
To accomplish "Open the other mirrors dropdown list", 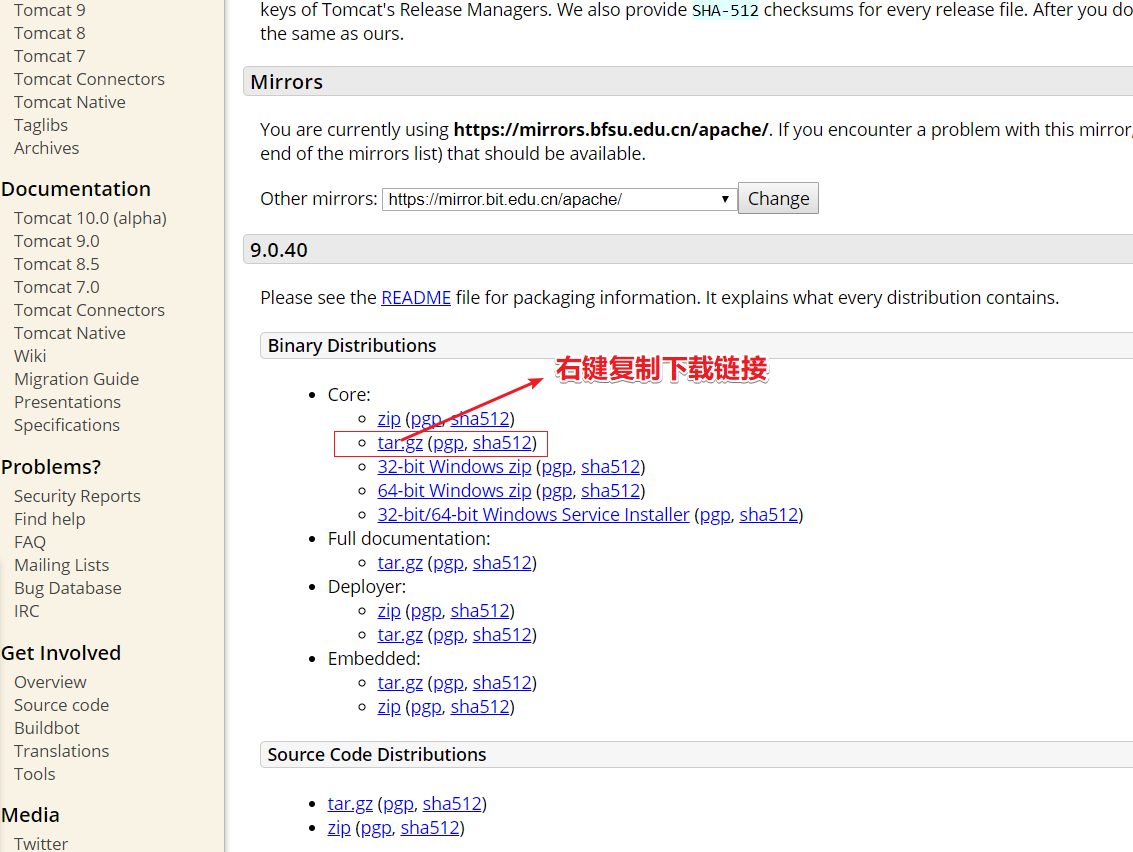I will [559, 199].
